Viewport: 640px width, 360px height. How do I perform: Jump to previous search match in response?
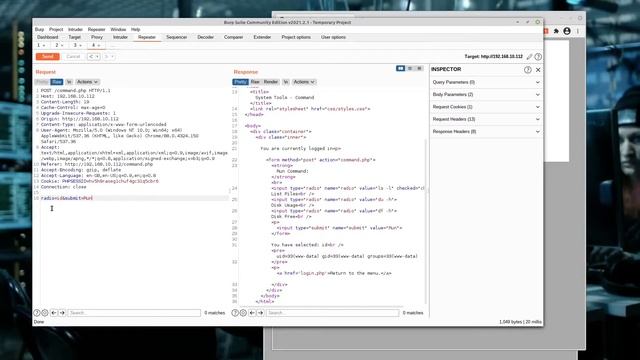point(252,313)
